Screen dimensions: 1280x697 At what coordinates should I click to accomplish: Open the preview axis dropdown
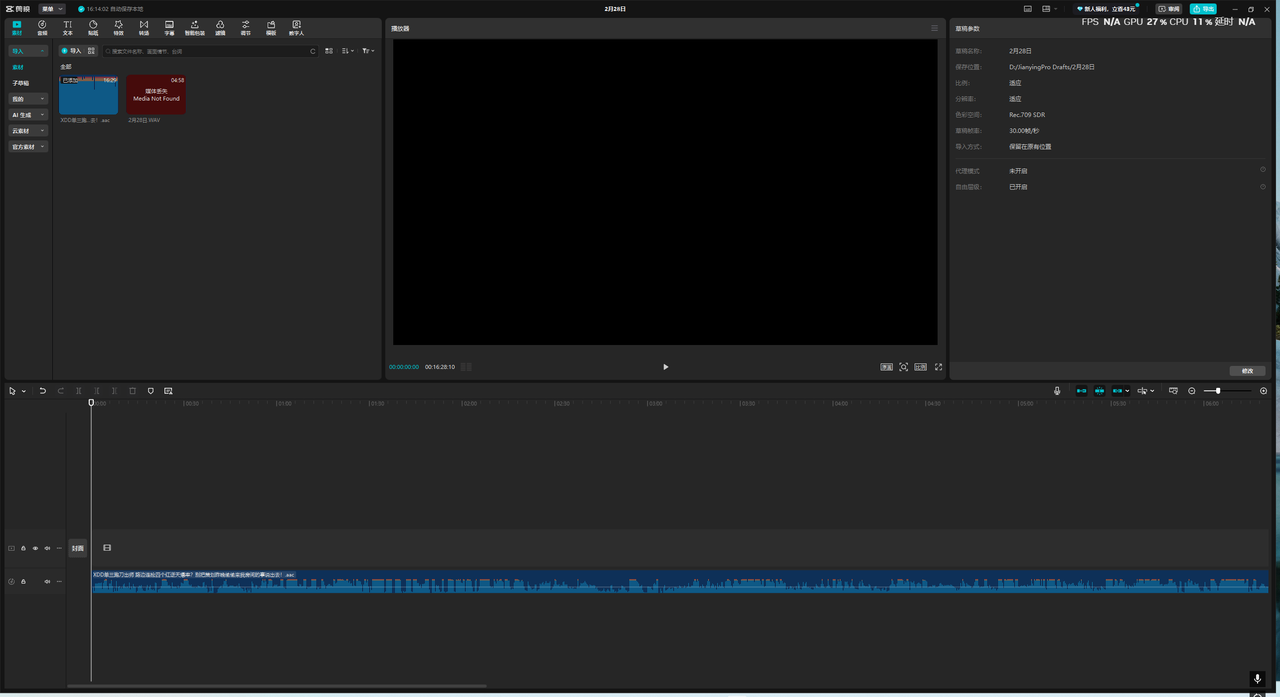pyautogui.click(x=1146, y=391)
